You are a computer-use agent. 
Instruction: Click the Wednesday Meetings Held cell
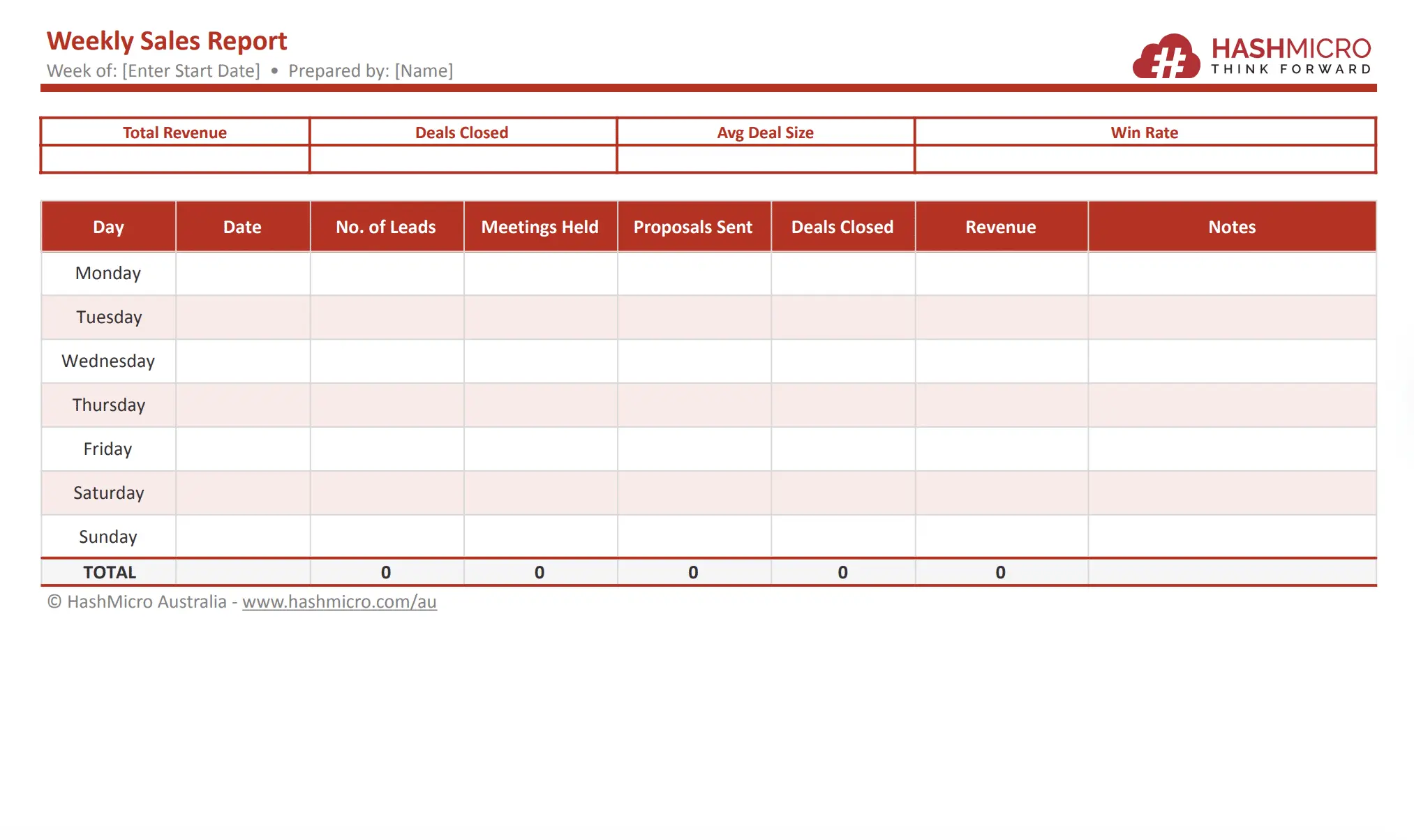[540, 361]
